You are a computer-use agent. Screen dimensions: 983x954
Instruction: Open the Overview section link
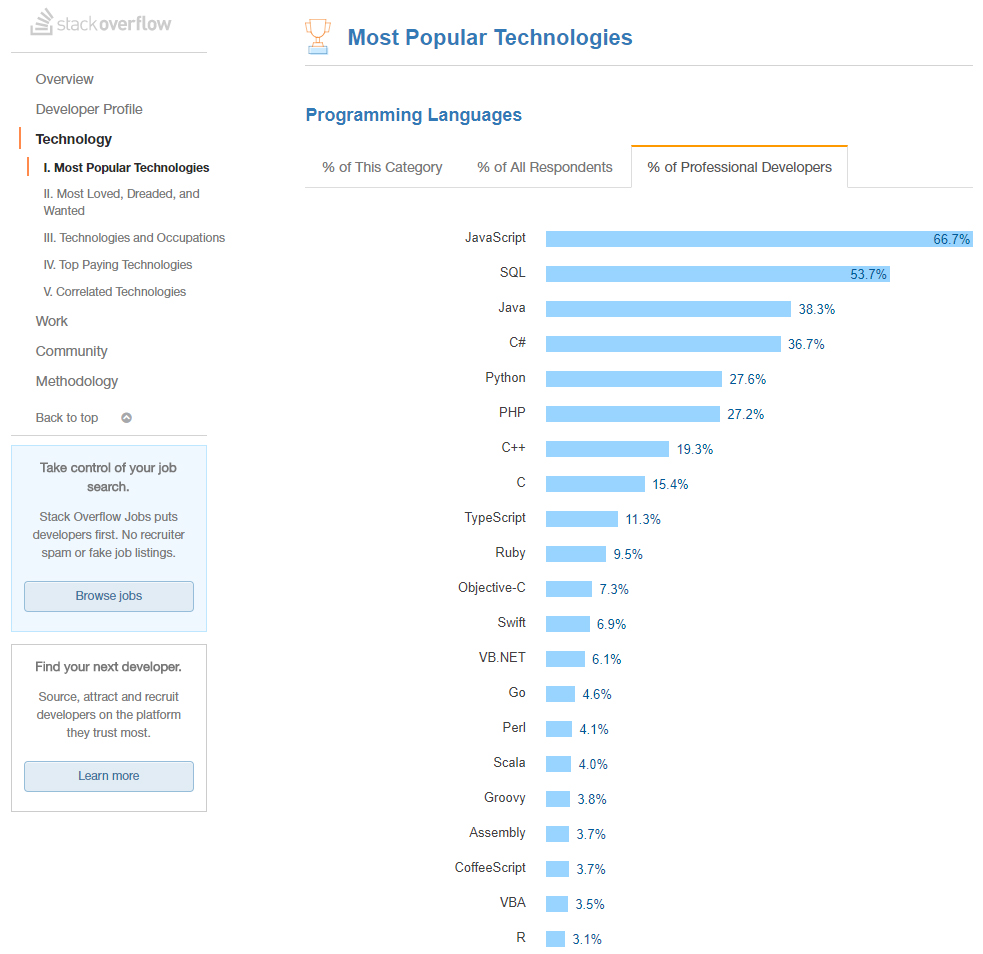(65, 80)
